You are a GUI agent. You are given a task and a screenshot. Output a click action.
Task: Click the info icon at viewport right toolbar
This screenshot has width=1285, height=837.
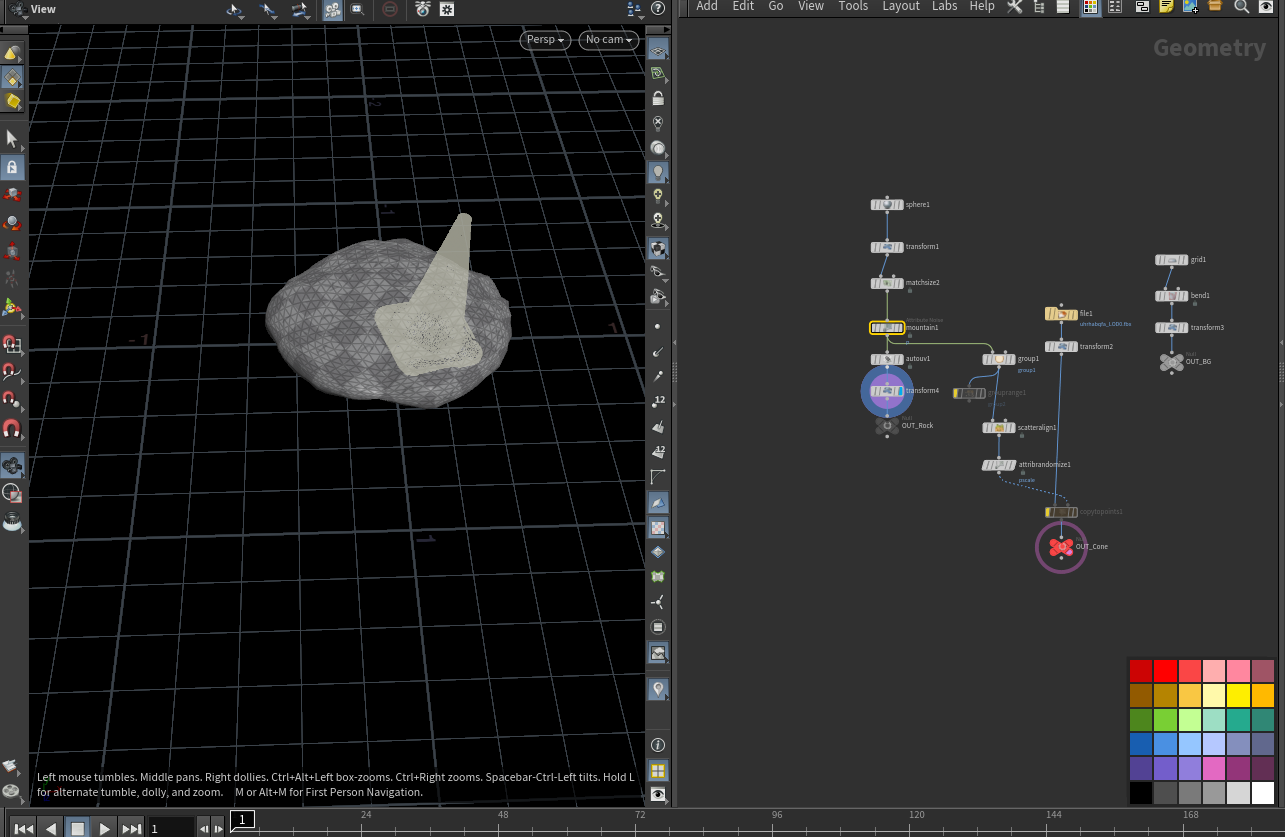[x=658, y=745]
